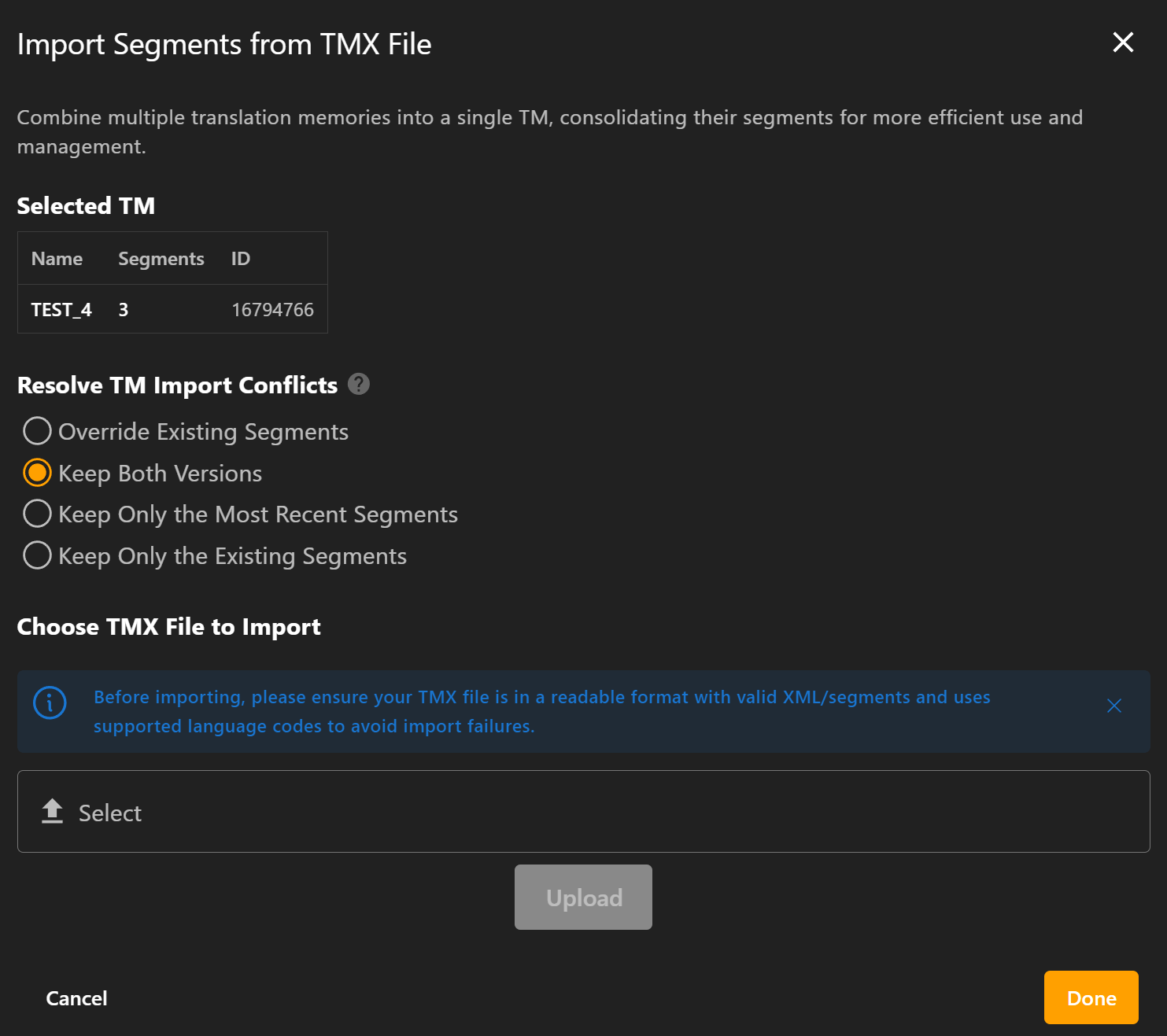Select Override Existing Segments option
Viewport: 1167px width, 1036px height.
click(37, 431)
